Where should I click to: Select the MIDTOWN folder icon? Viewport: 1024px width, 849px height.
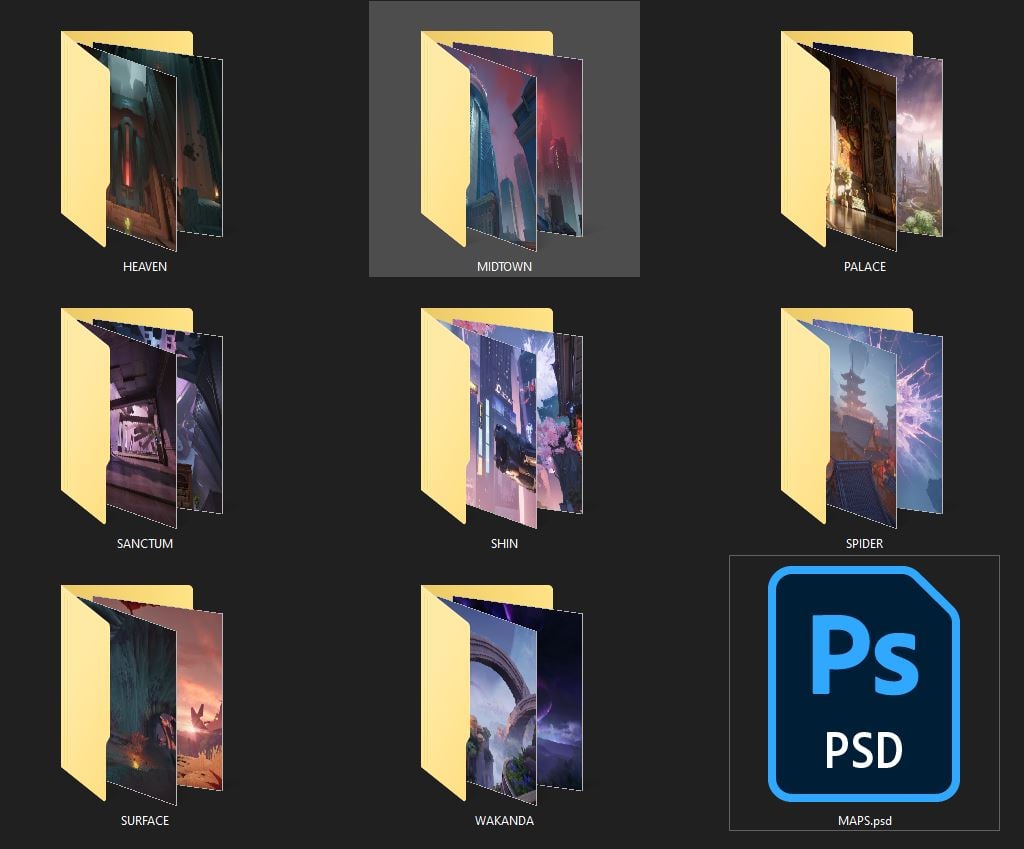click(x=502, y=140)
